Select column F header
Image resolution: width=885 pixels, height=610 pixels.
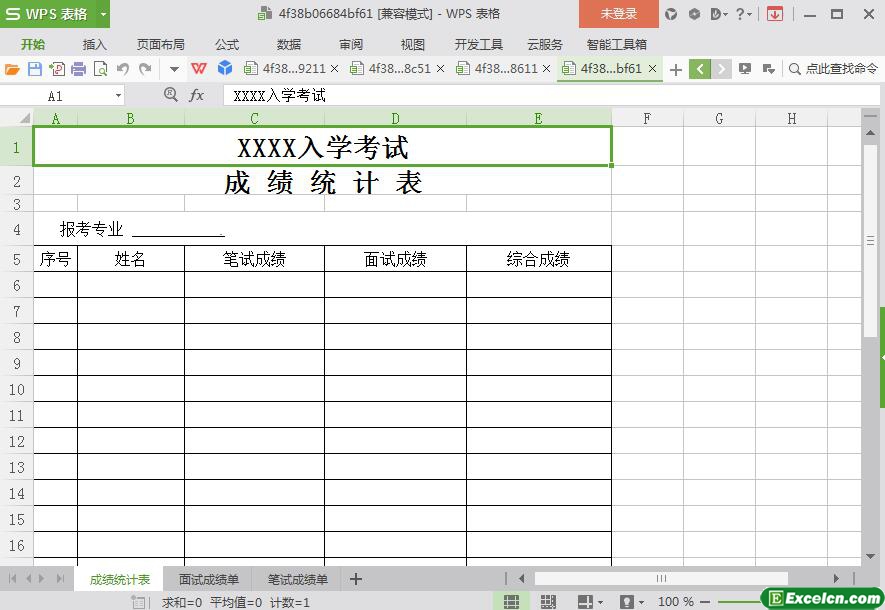pos(647,119)
